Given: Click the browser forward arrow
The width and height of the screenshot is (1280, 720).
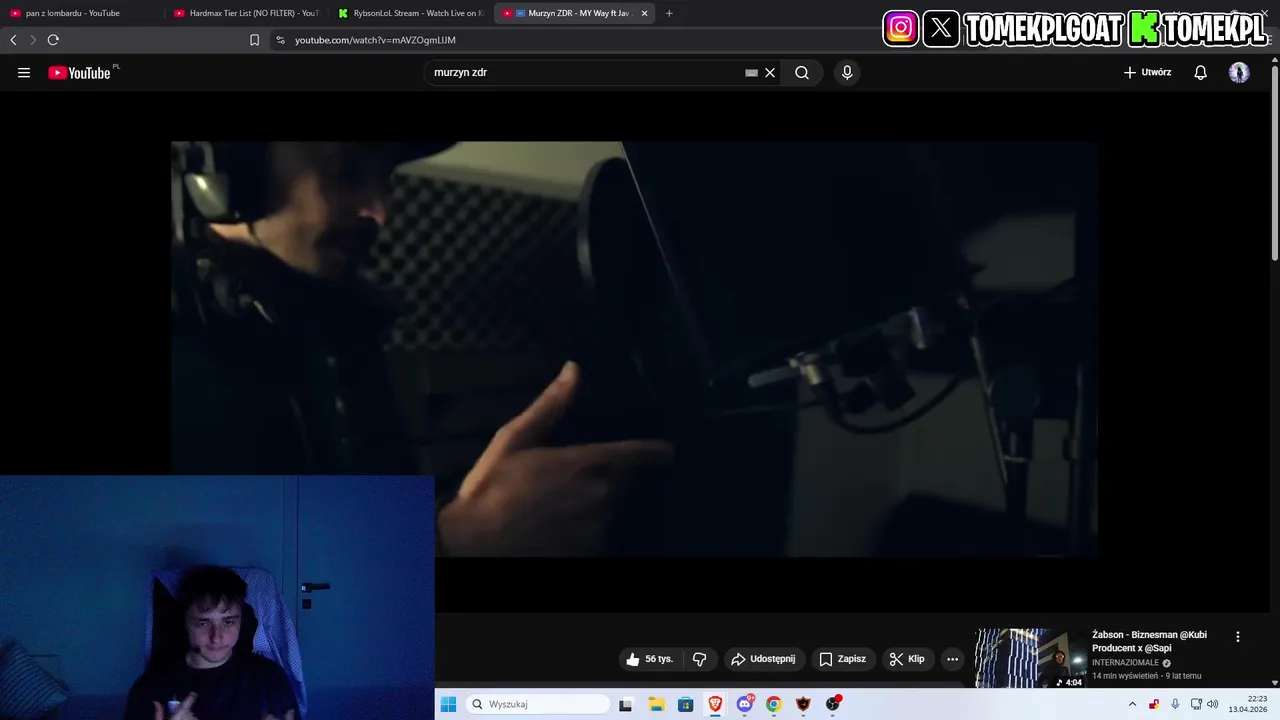Looking at the screenshot, I should pos(33,40).
